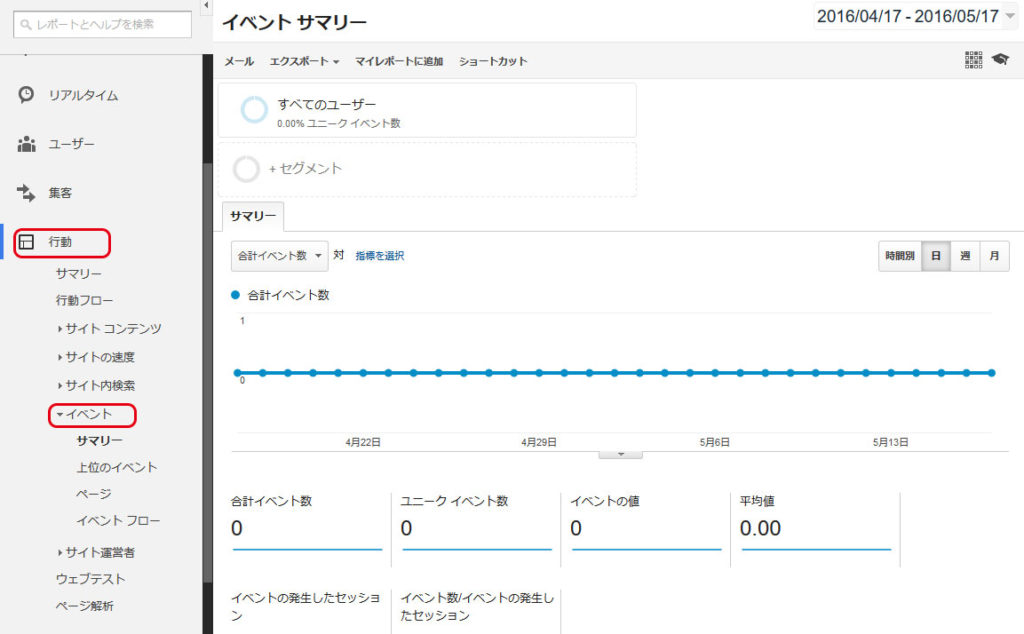This screenshot has width=1024, height=634.
Task: Open the 合計イベント数 metric selector dropdown
Action: [x=278, y=256]
